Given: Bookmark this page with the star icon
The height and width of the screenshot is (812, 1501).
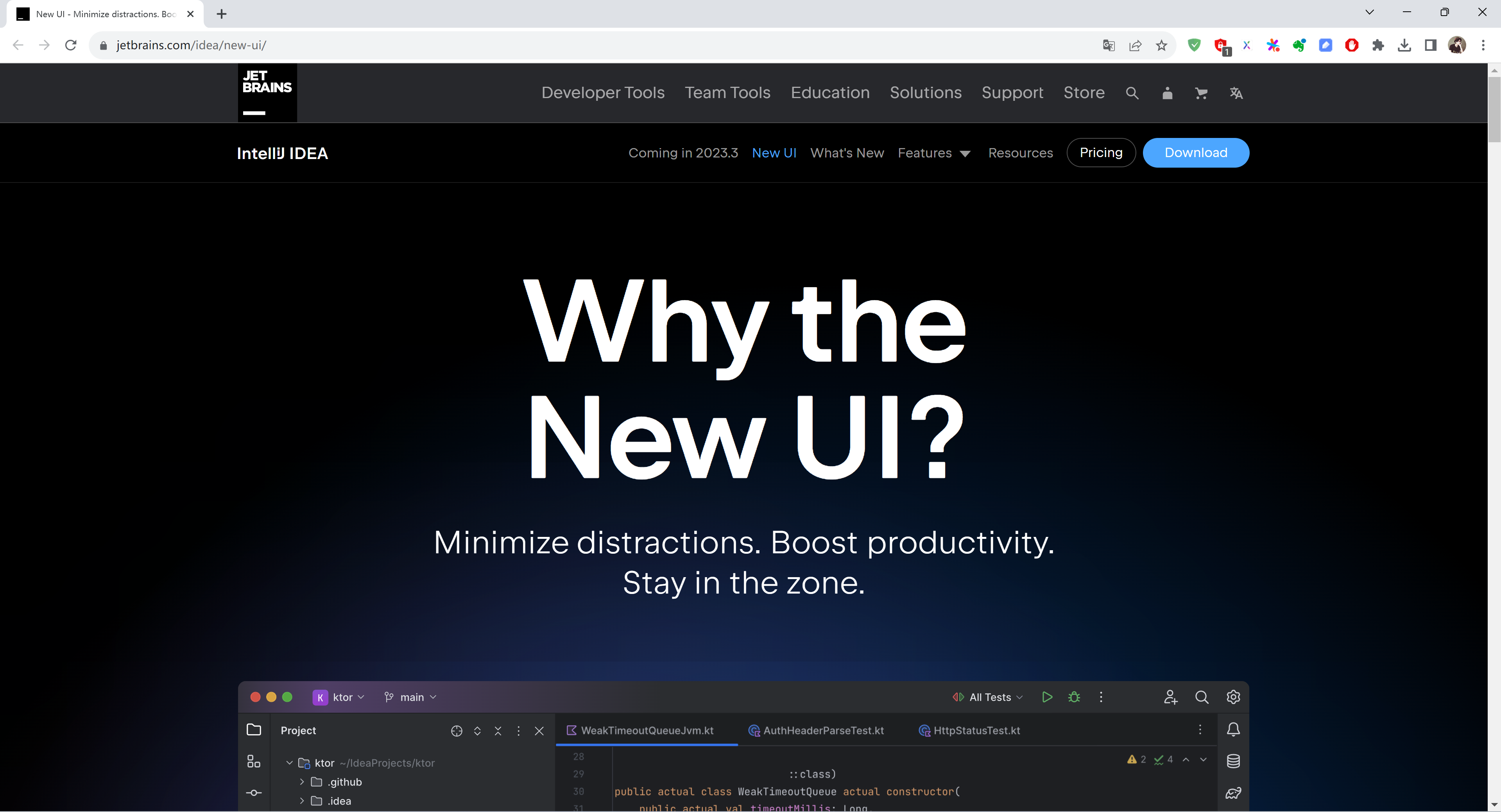Looking at the screenshot, I should coord(1161,45).
